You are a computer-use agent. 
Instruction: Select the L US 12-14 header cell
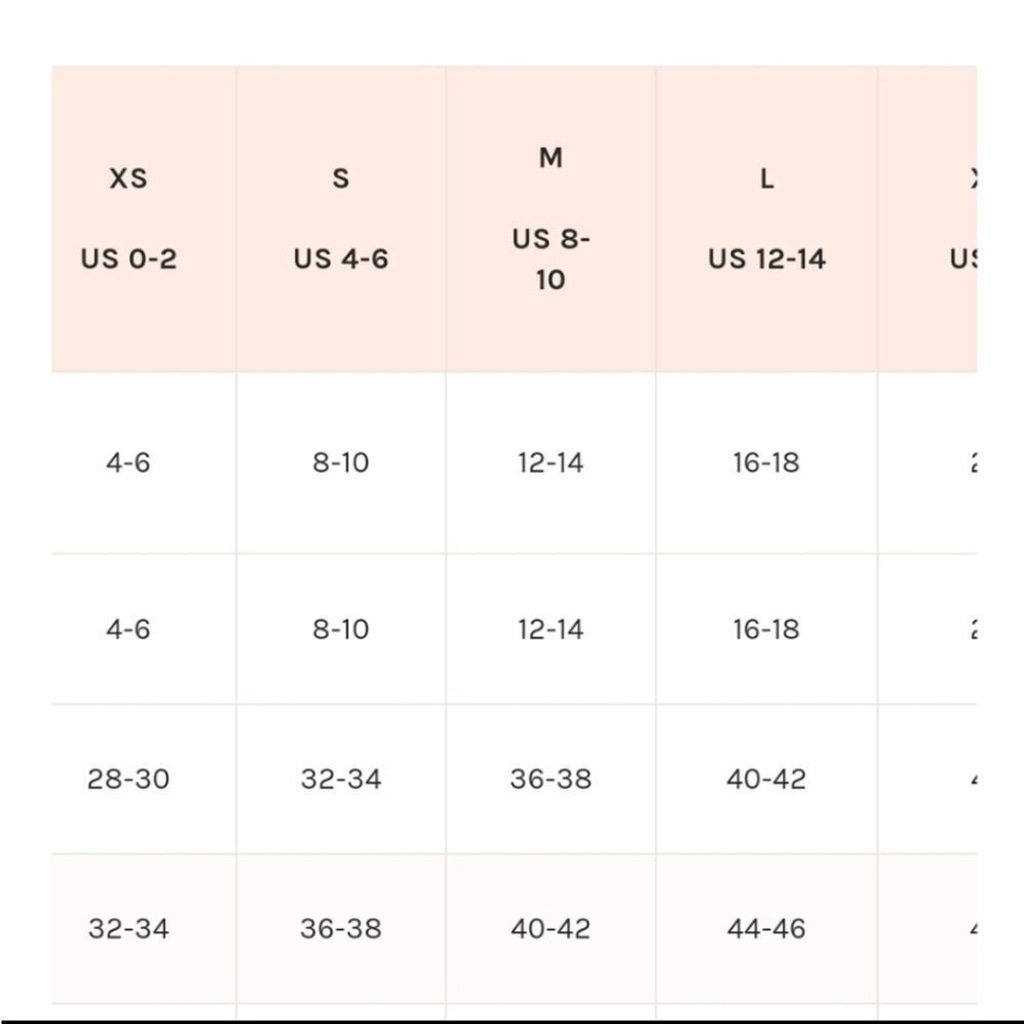(767, 219)
